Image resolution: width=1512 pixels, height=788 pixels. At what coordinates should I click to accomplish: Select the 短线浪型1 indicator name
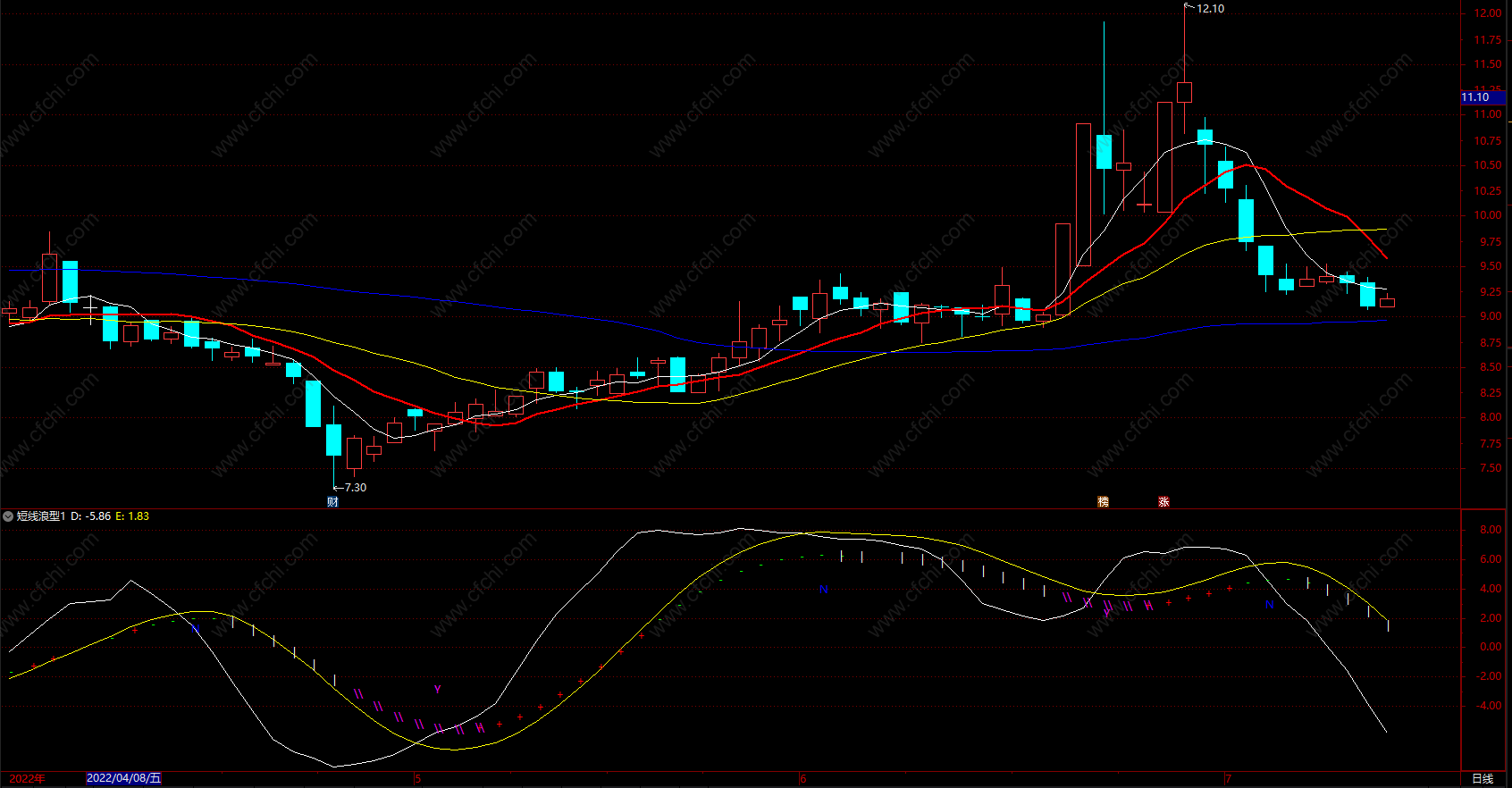click(x=41, y=516)
